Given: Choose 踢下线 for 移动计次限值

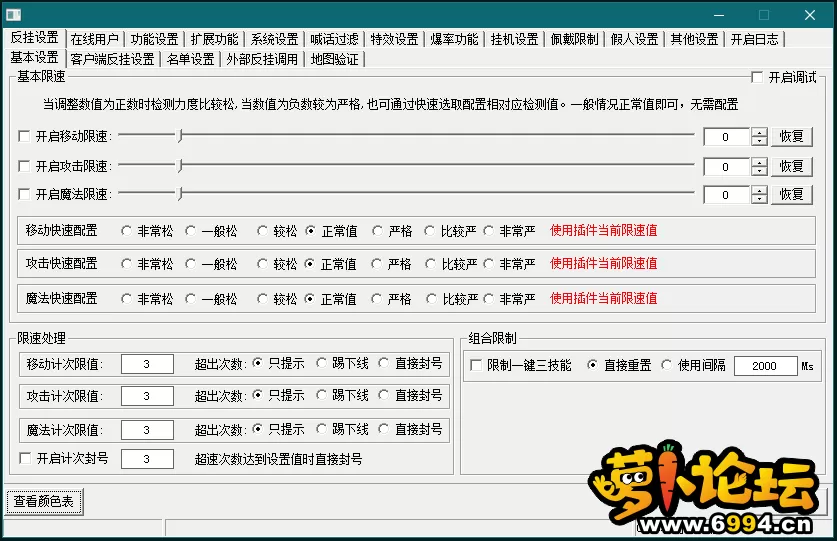Looking at the screenshot, I should 321,363.
